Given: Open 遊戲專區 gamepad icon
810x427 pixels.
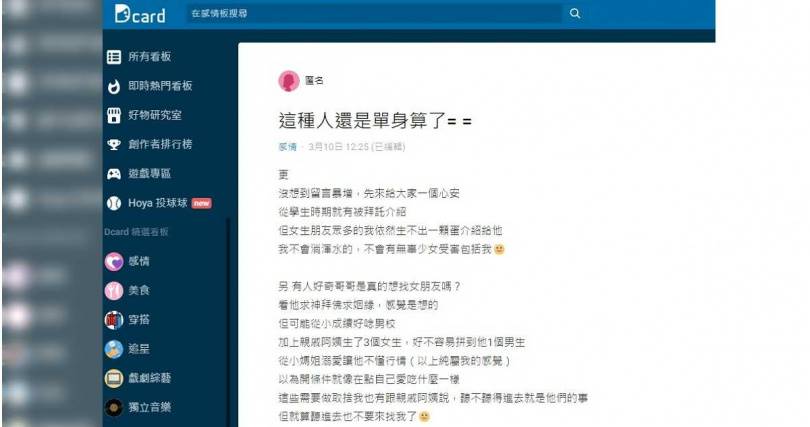Looking at the screenshot, I should click(x=114, y=174).
